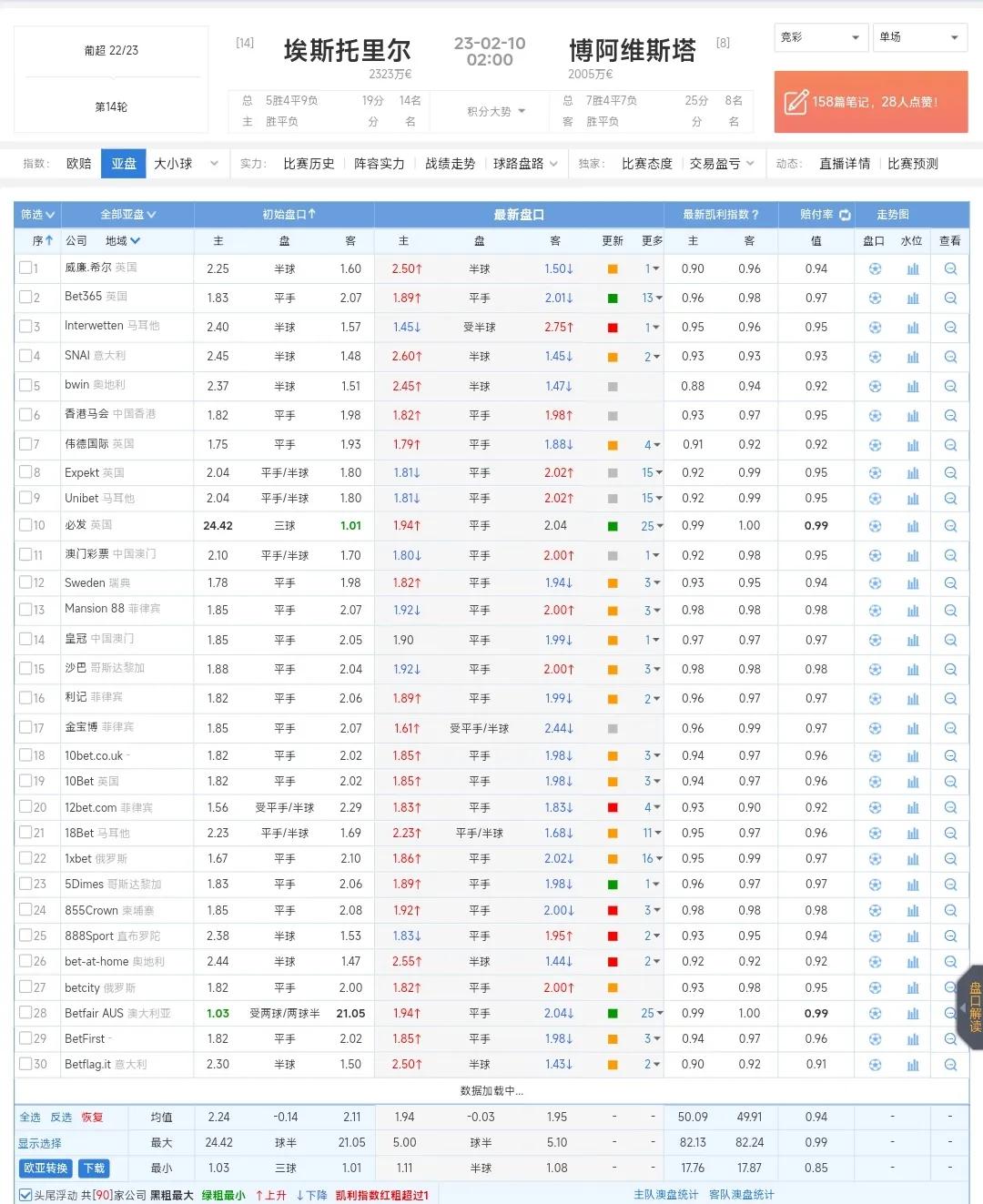Click the football 盘口 icon in Bet365 row
This screenshot has width=983, height=1204.
point(875,298)
